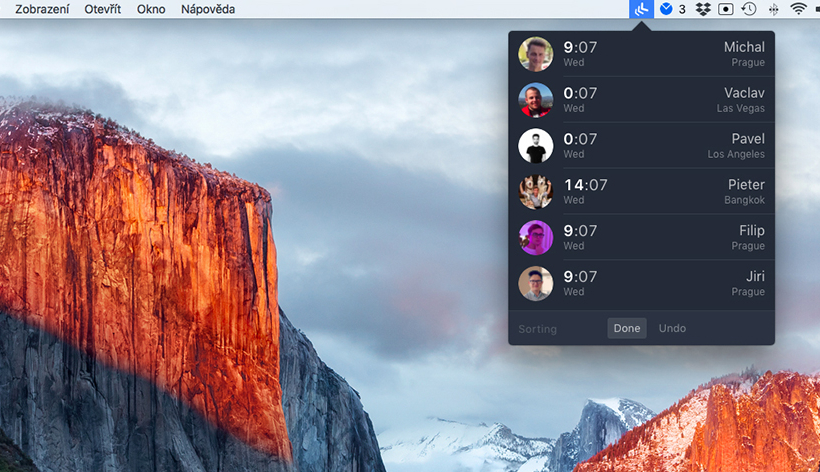Open the Otevřít menu
This screenshot has width=820, height=472.
[x=103, y=9]
